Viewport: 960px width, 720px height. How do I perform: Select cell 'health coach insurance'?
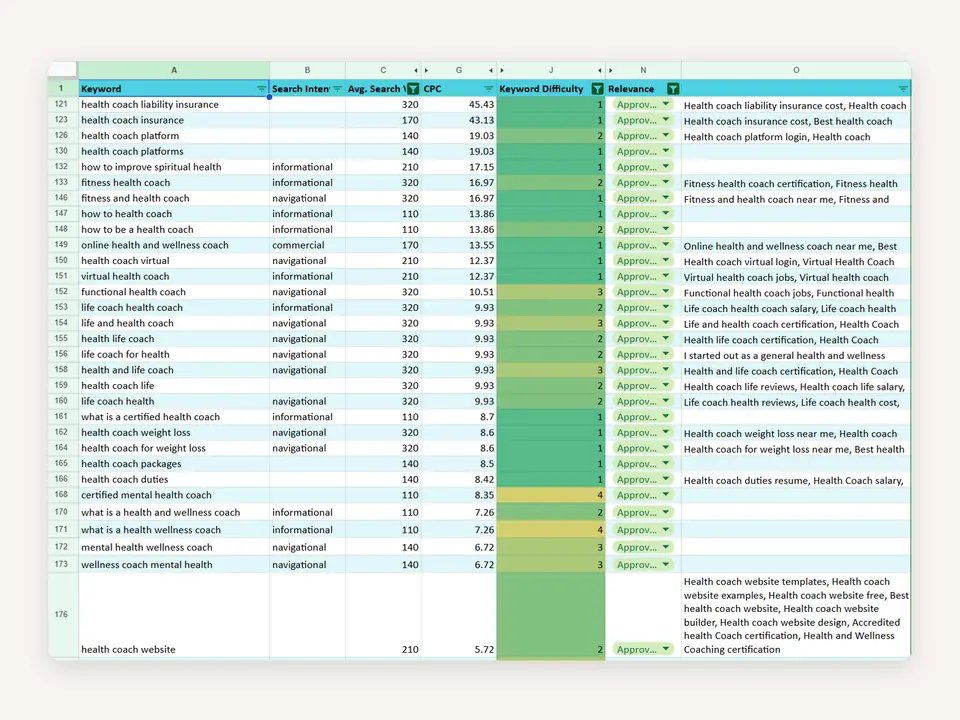(174, 120)
